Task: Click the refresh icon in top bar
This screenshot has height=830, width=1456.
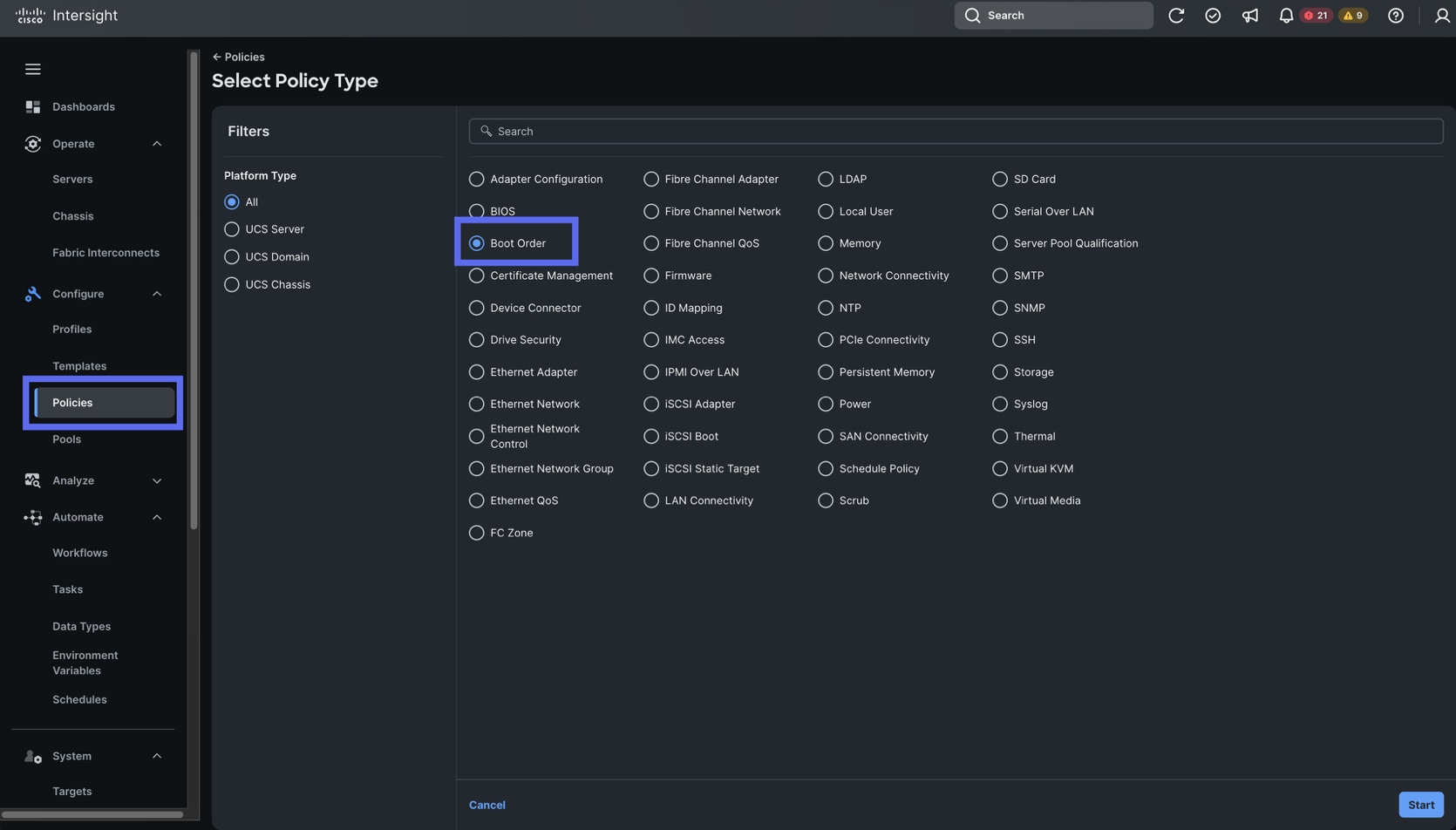Action: tap(1175, 16)
